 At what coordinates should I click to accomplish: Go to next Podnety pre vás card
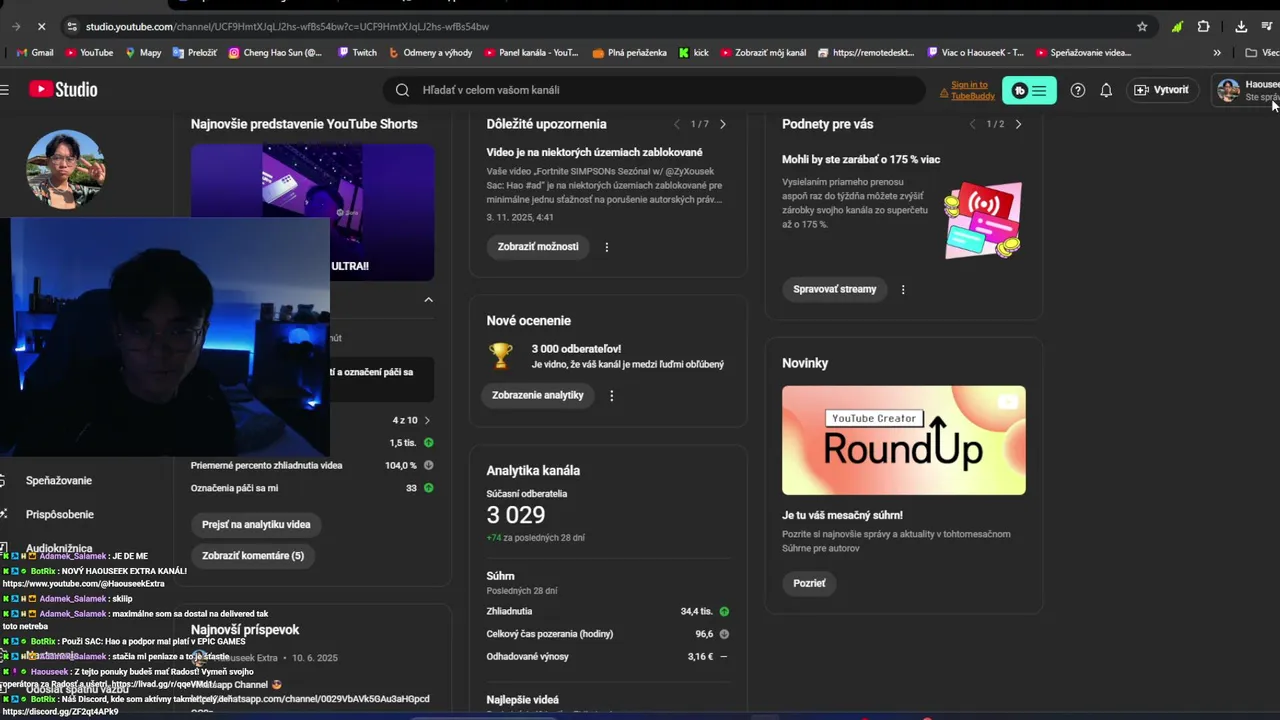point(1018,124)
